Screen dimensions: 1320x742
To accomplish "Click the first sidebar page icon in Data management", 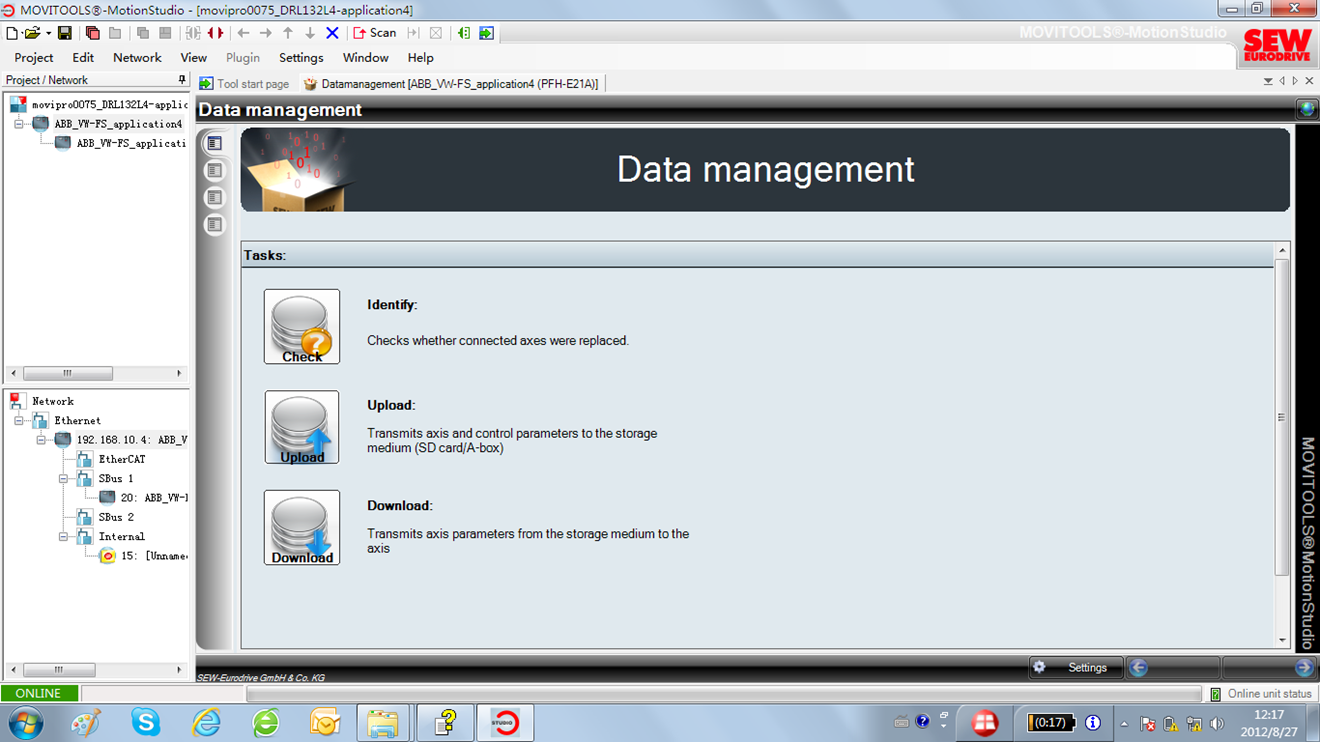I will click(x=214, y=144).
